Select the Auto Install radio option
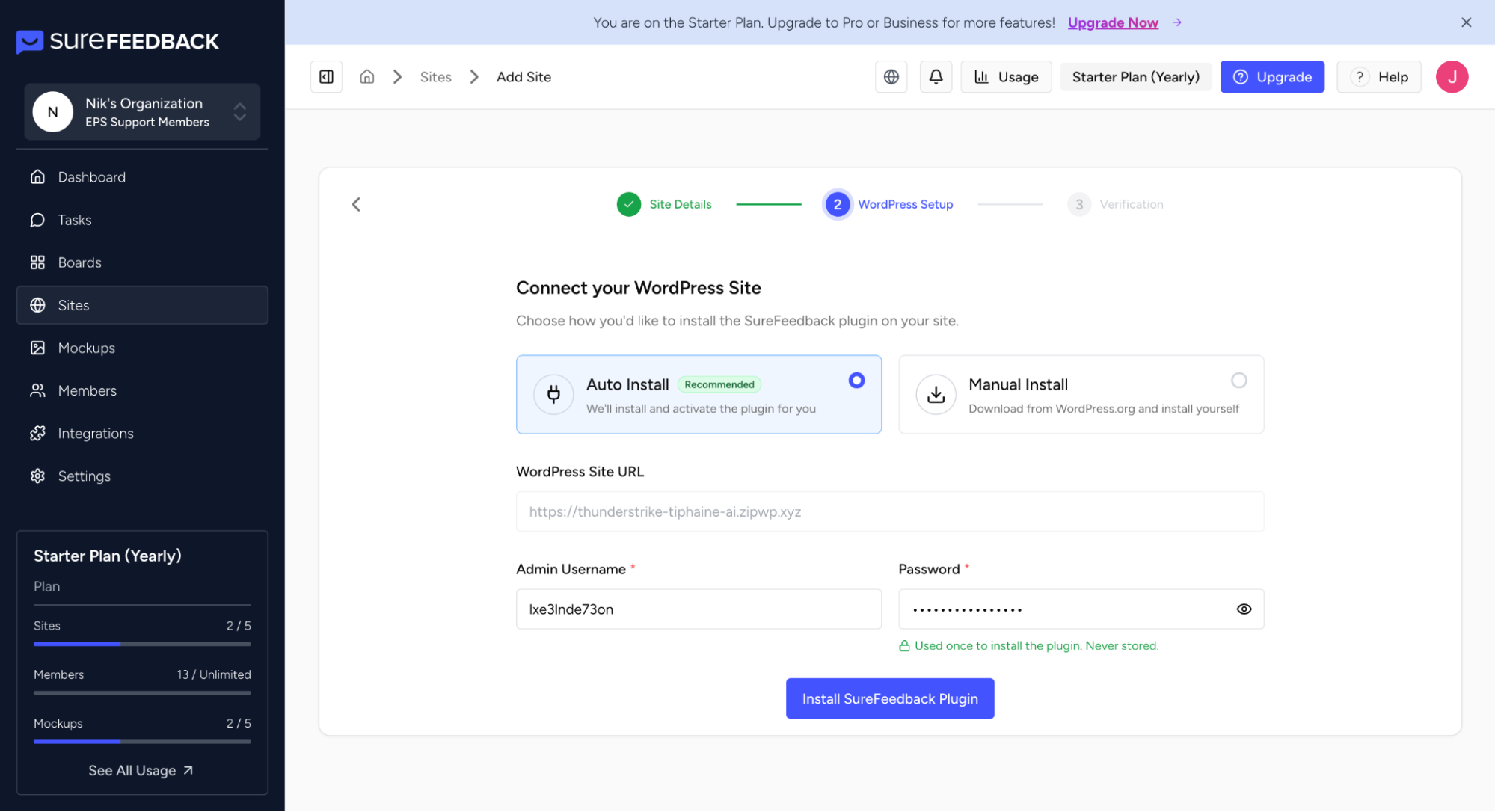 [856, 381]
